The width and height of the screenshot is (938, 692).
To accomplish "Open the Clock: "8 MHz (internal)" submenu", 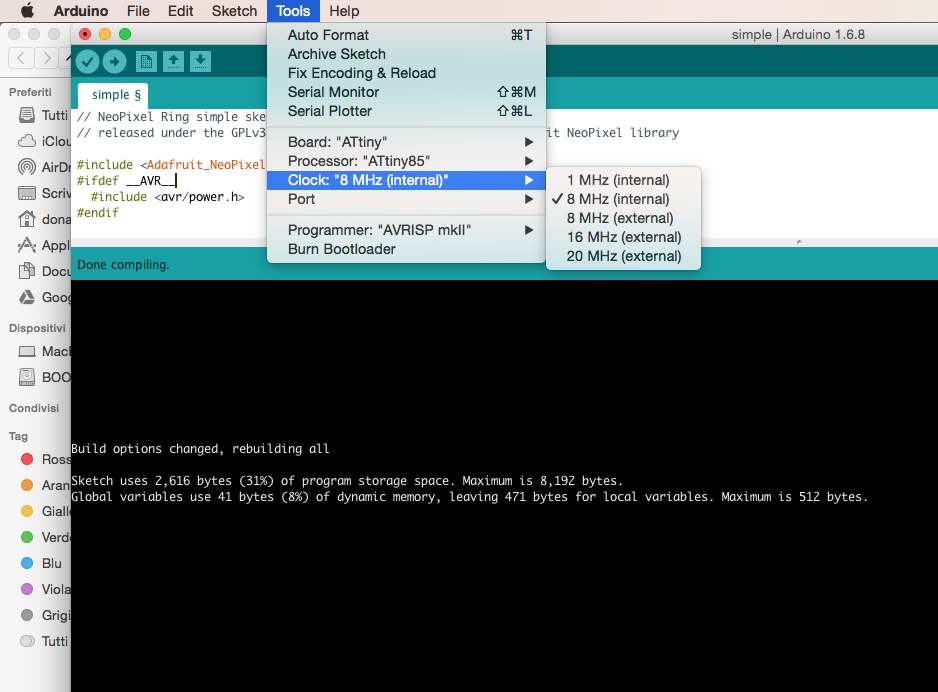I will coord(406,180).
